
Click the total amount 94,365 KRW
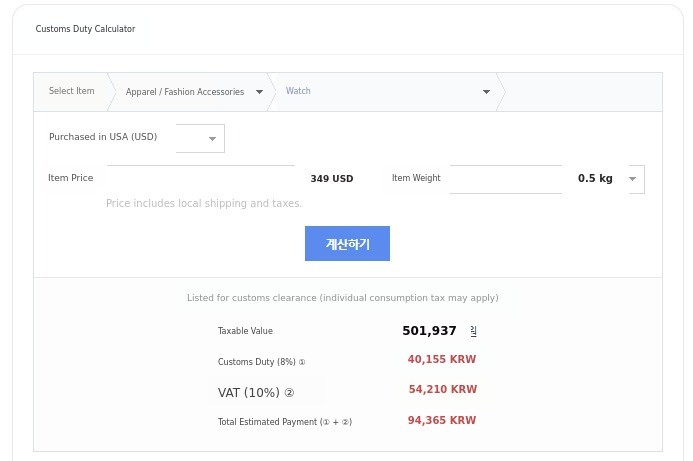click(441, 420)
